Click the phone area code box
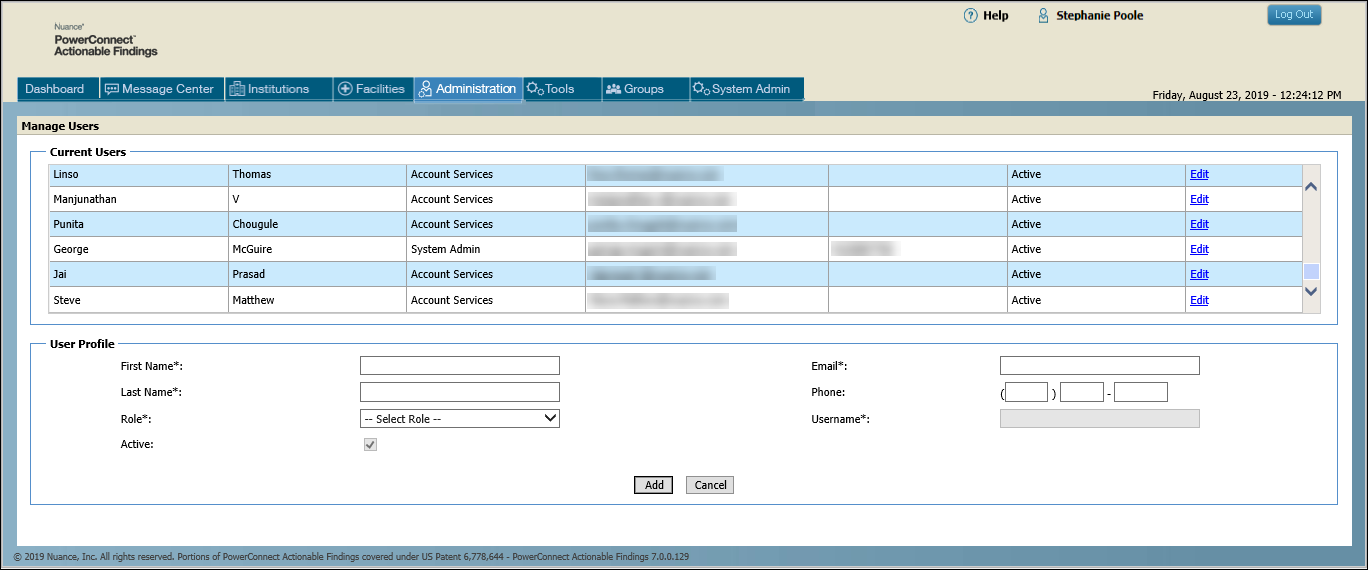Screen dimensions: 1368x570 coord(1027,392)
